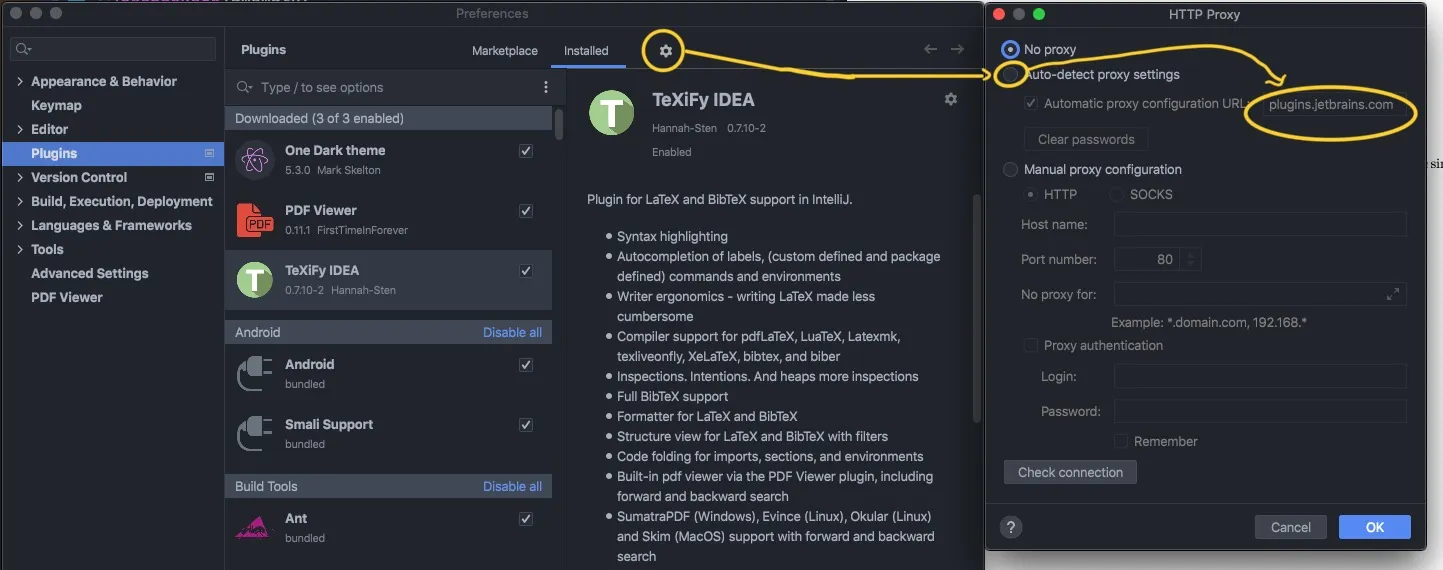Uncheck the Smali Support plugin checkbox
1443x570 pixels.
(526, 425)
